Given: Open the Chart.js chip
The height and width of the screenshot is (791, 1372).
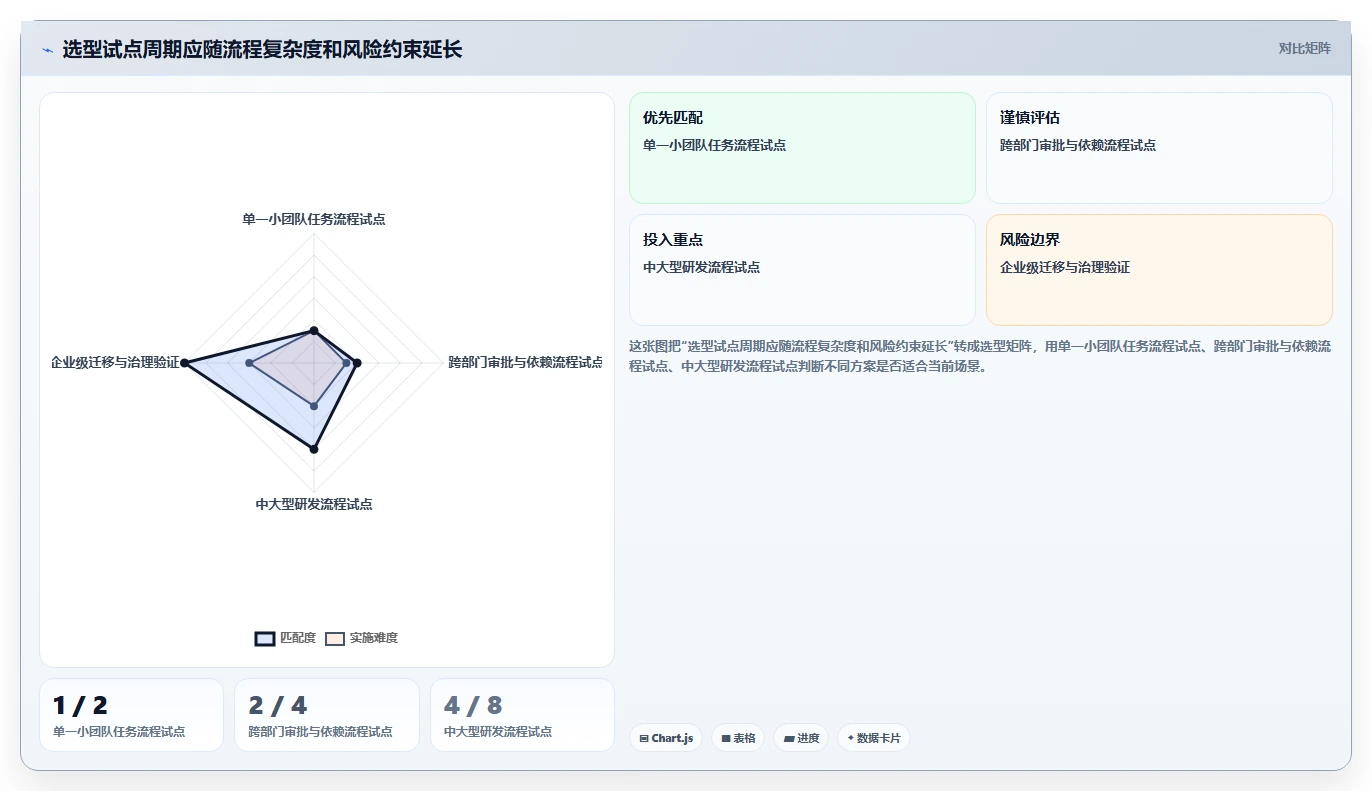Looking at the screenshot, I should pyautogui.click(x=666, y=738).
